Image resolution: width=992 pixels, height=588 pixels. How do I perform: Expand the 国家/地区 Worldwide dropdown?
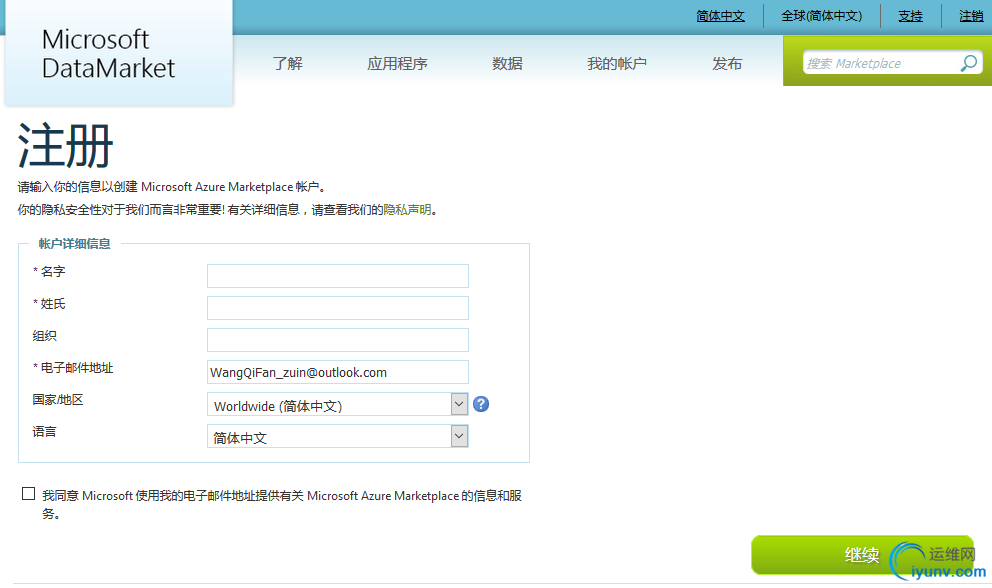(x=337, y=404)
